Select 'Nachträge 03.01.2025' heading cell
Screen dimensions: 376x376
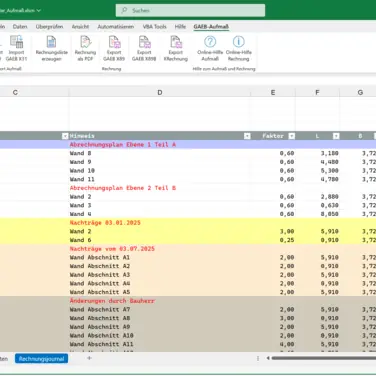coord(160,223)
